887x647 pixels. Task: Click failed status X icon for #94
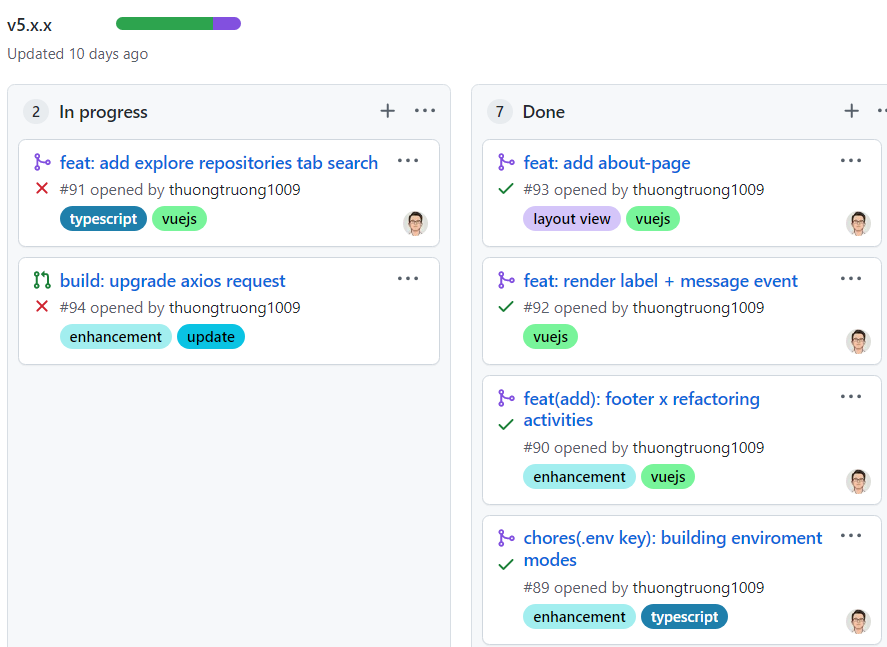click(42, 307)
